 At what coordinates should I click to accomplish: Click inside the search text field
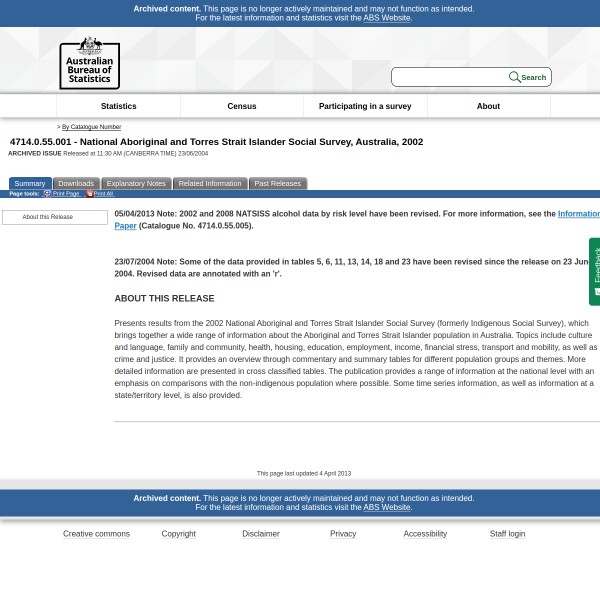(450, 77)
